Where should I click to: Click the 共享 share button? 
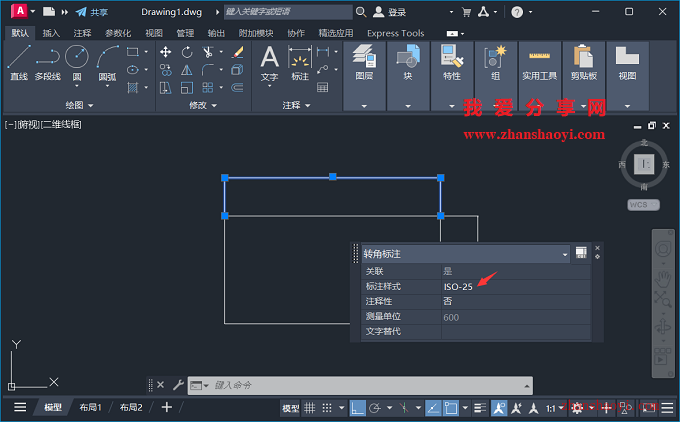click(x=92, y=12)
